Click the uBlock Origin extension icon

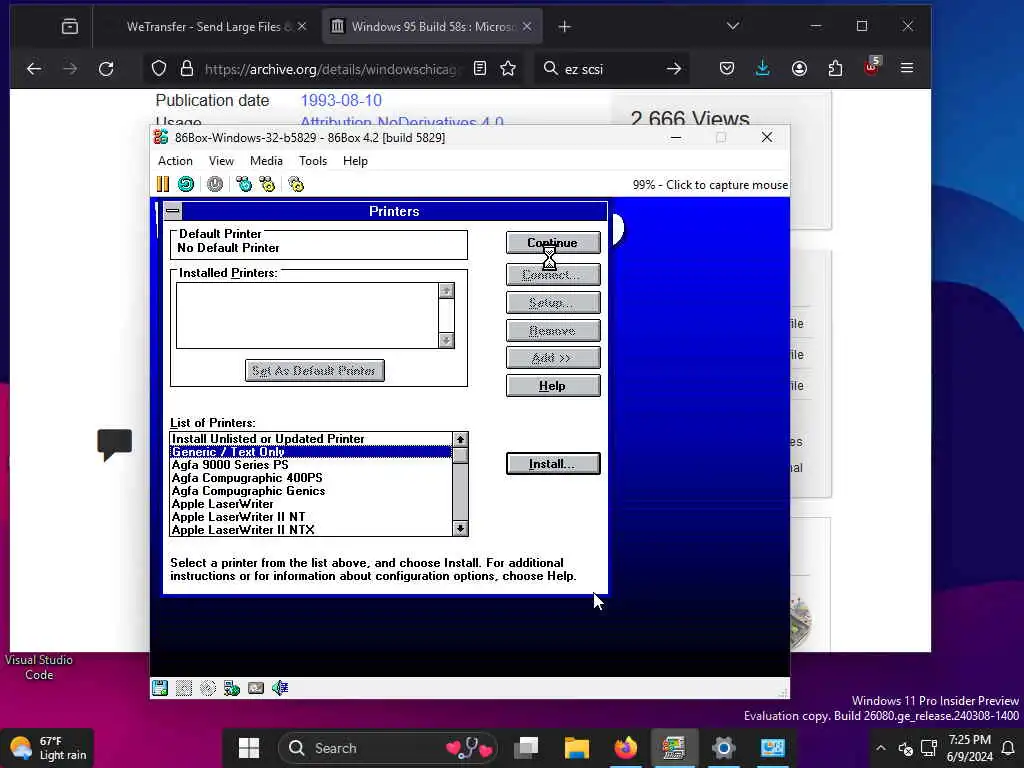click(x=872, y=67)
